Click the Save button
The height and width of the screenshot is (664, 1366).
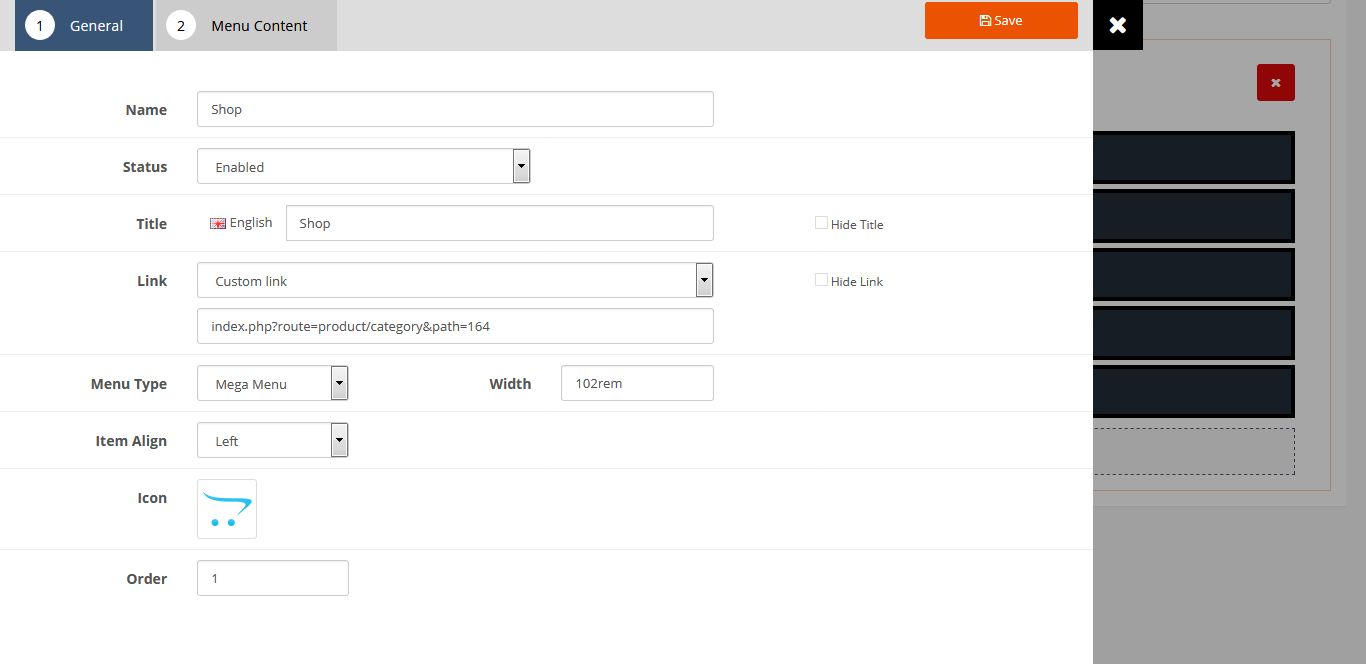(1001, 20)
